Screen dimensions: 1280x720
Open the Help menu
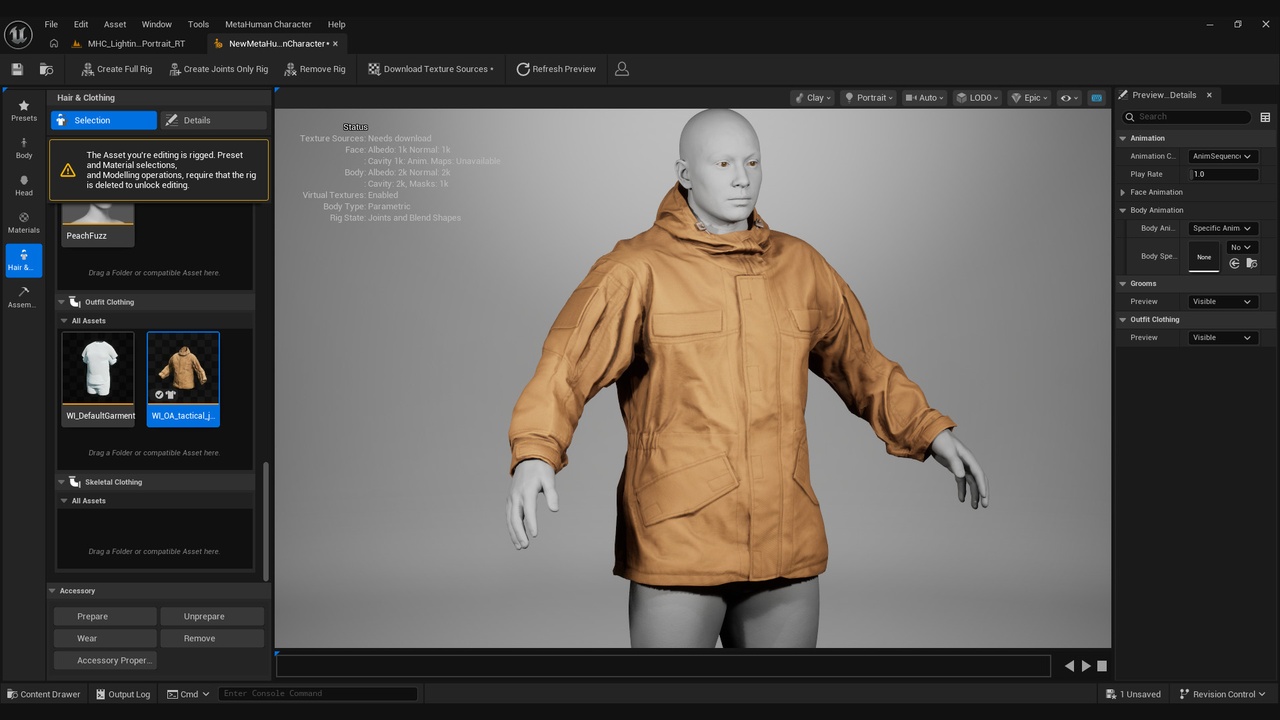[x=337, y=24]
